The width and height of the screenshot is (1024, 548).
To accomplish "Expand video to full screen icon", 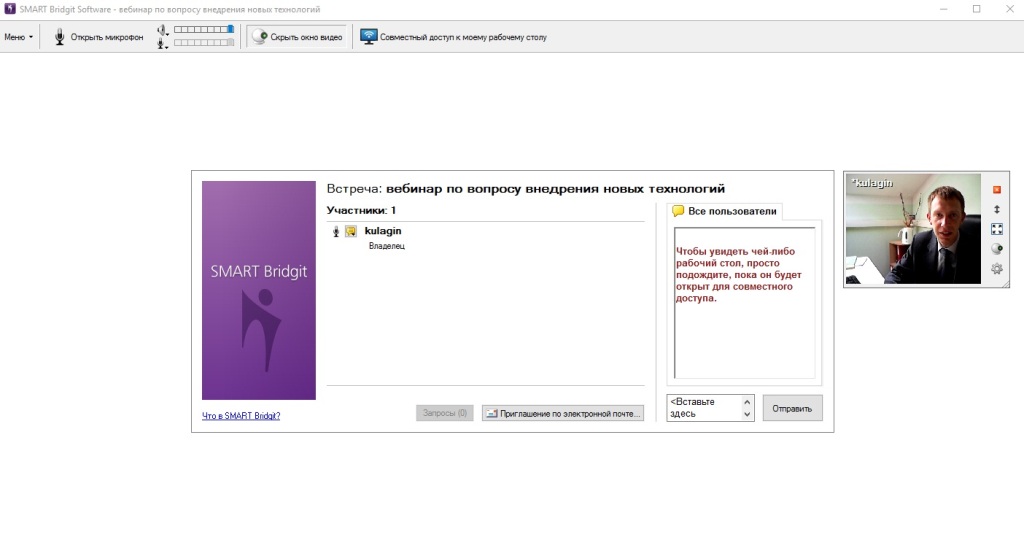I will [996, 229].
